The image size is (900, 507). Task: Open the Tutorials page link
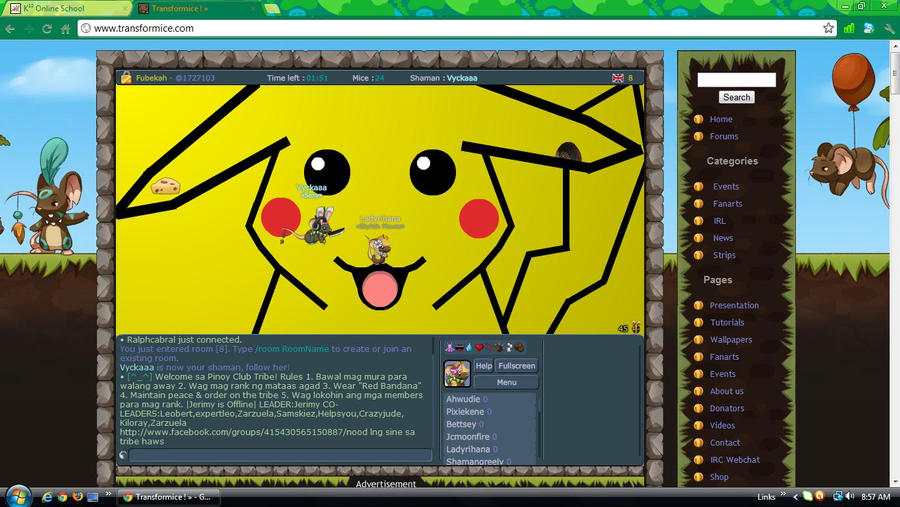727,323
